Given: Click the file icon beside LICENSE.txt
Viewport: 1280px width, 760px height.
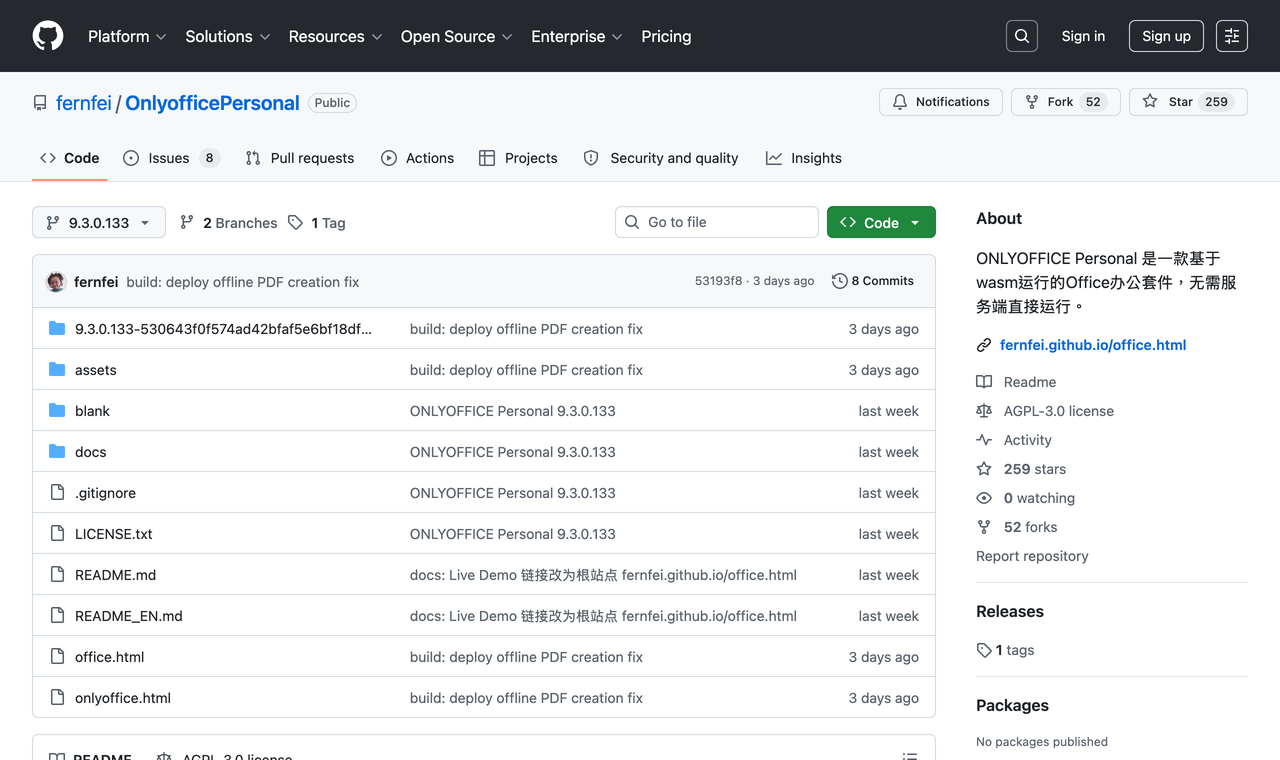Looking at the screenshot, I should 57,534.
